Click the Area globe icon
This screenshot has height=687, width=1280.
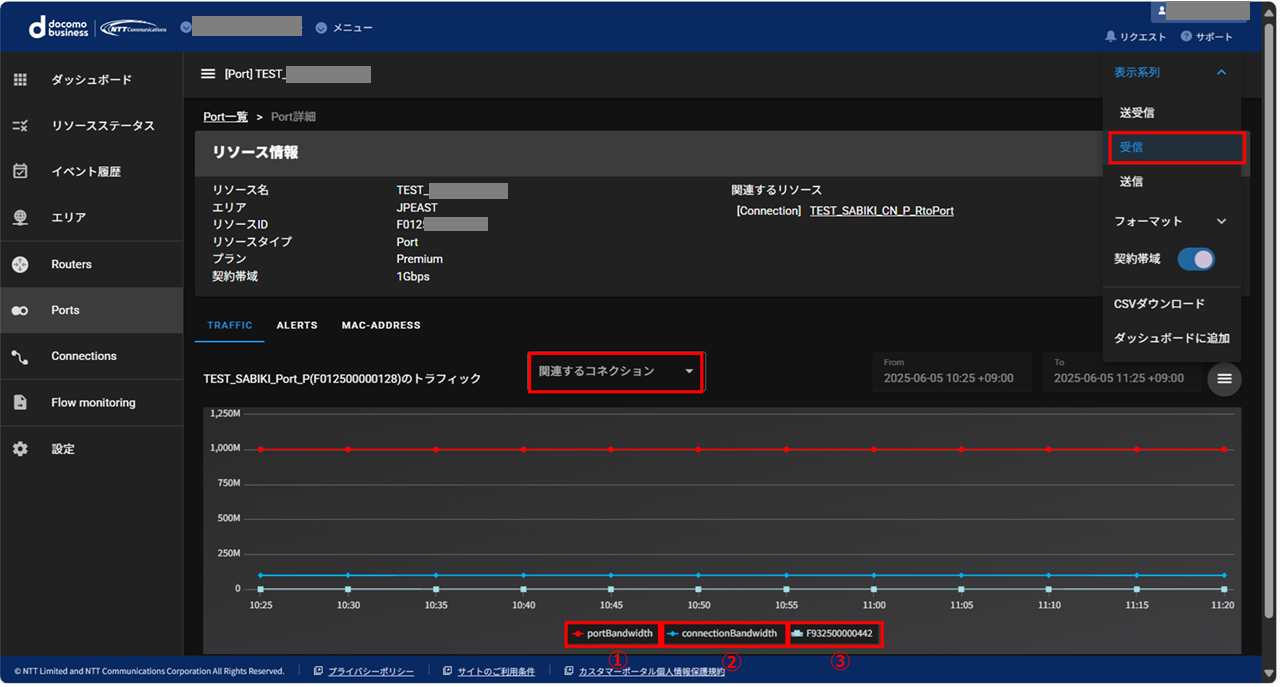[20, 217]
